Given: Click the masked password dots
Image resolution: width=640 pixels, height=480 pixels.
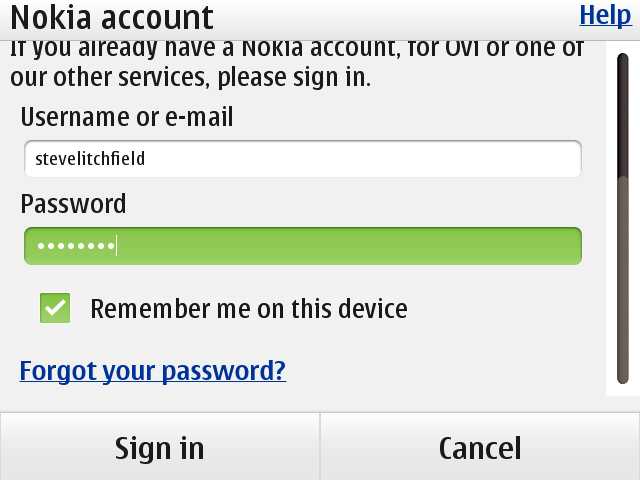Looking at the screenshot, I should pos(74,246).
